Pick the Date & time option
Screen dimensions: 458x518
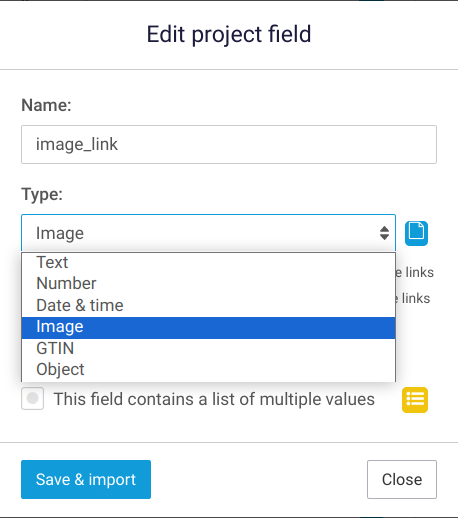click(208, 305)
